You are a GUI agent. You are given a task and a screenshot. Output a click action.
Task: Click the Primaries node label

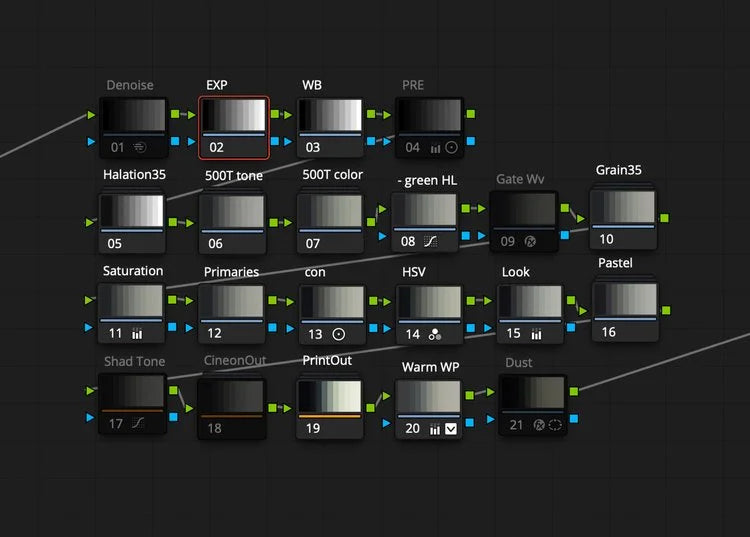point(232,272)
